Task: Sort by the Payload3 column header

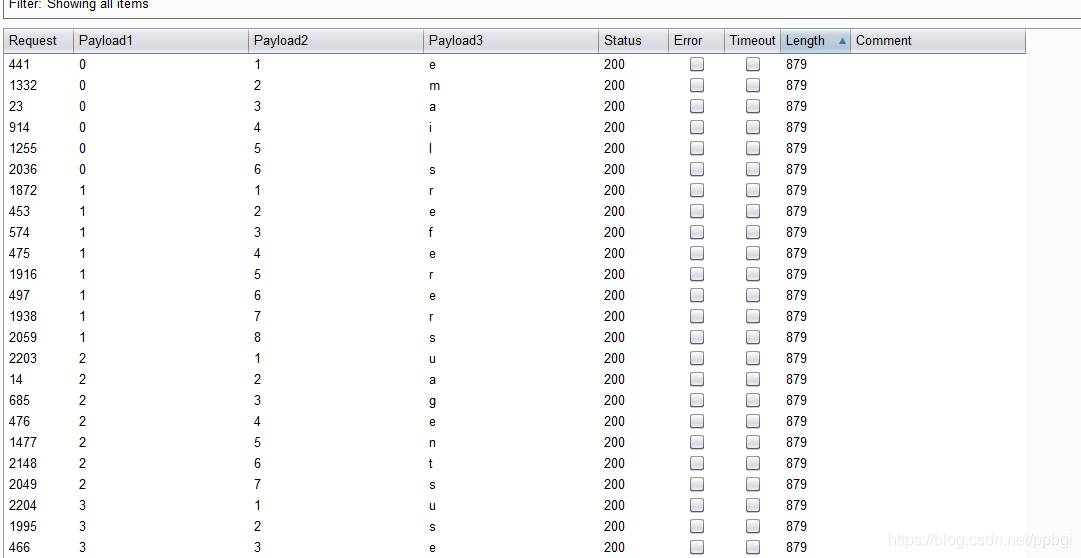Action: (x=511, y=41)
